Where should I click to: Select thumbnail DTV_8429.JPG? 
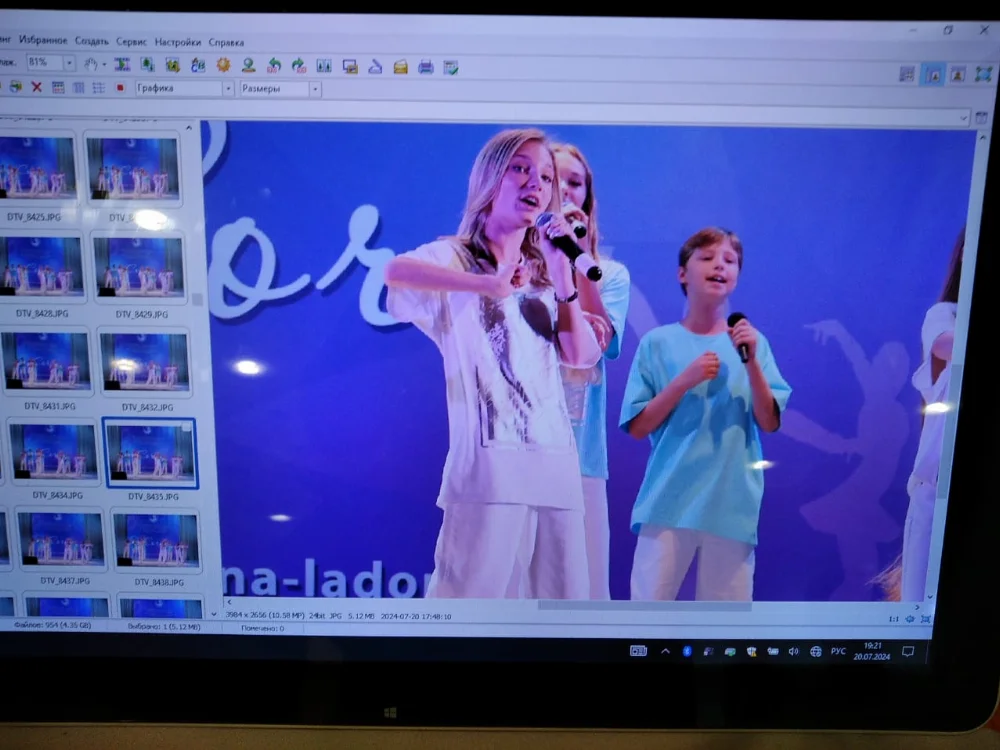pos(141,268)
